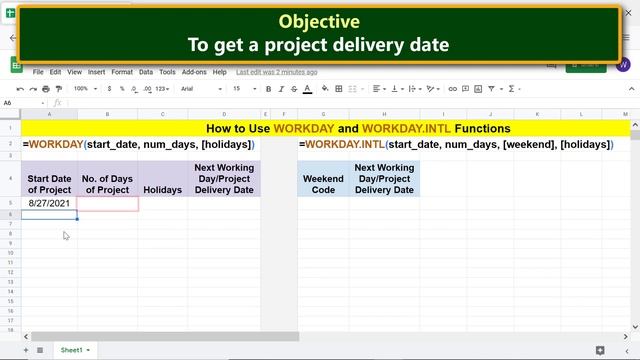
Task: Click the Redo icon in toolbar
Action: pyautogui.click(x=33, y=89)
